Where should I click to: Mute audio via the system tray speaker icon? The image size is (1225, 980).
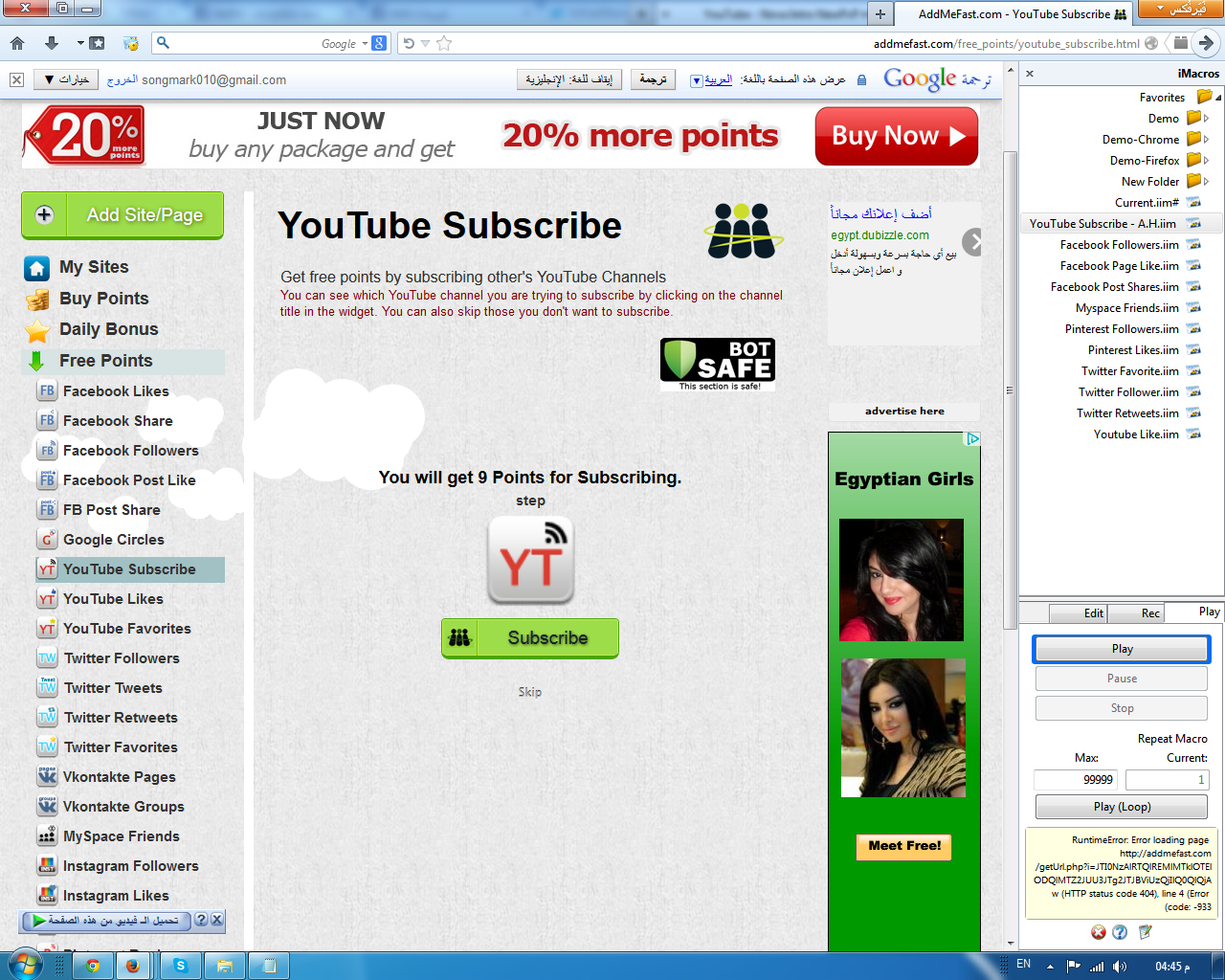click(x=1118, y=965)
